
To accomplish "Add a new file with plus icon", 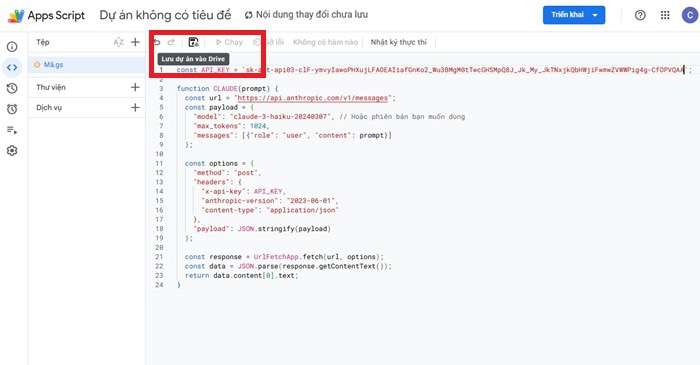I will [x=135, y=42].
